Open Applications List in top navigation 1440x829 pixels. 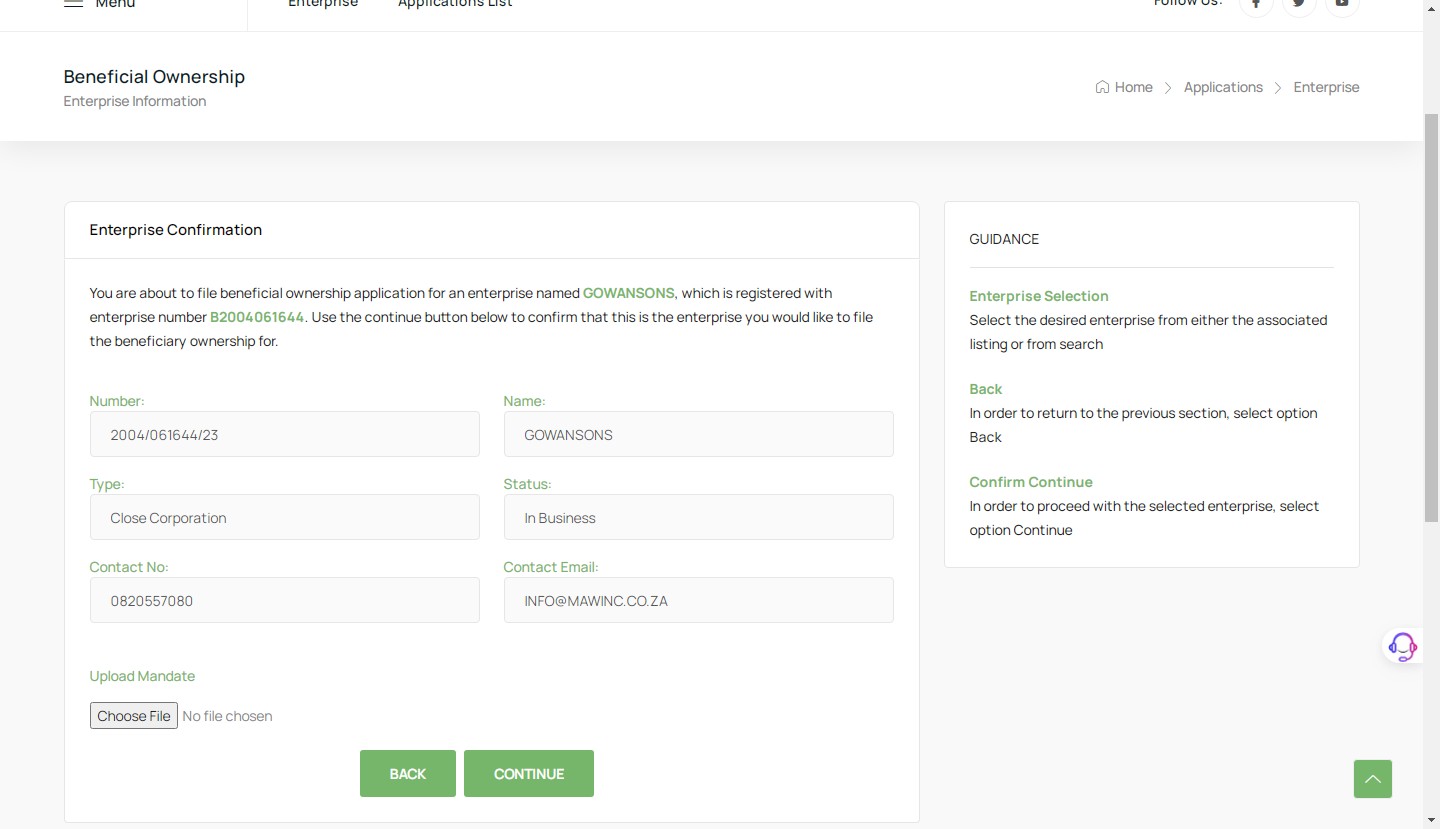click(455, 4)
